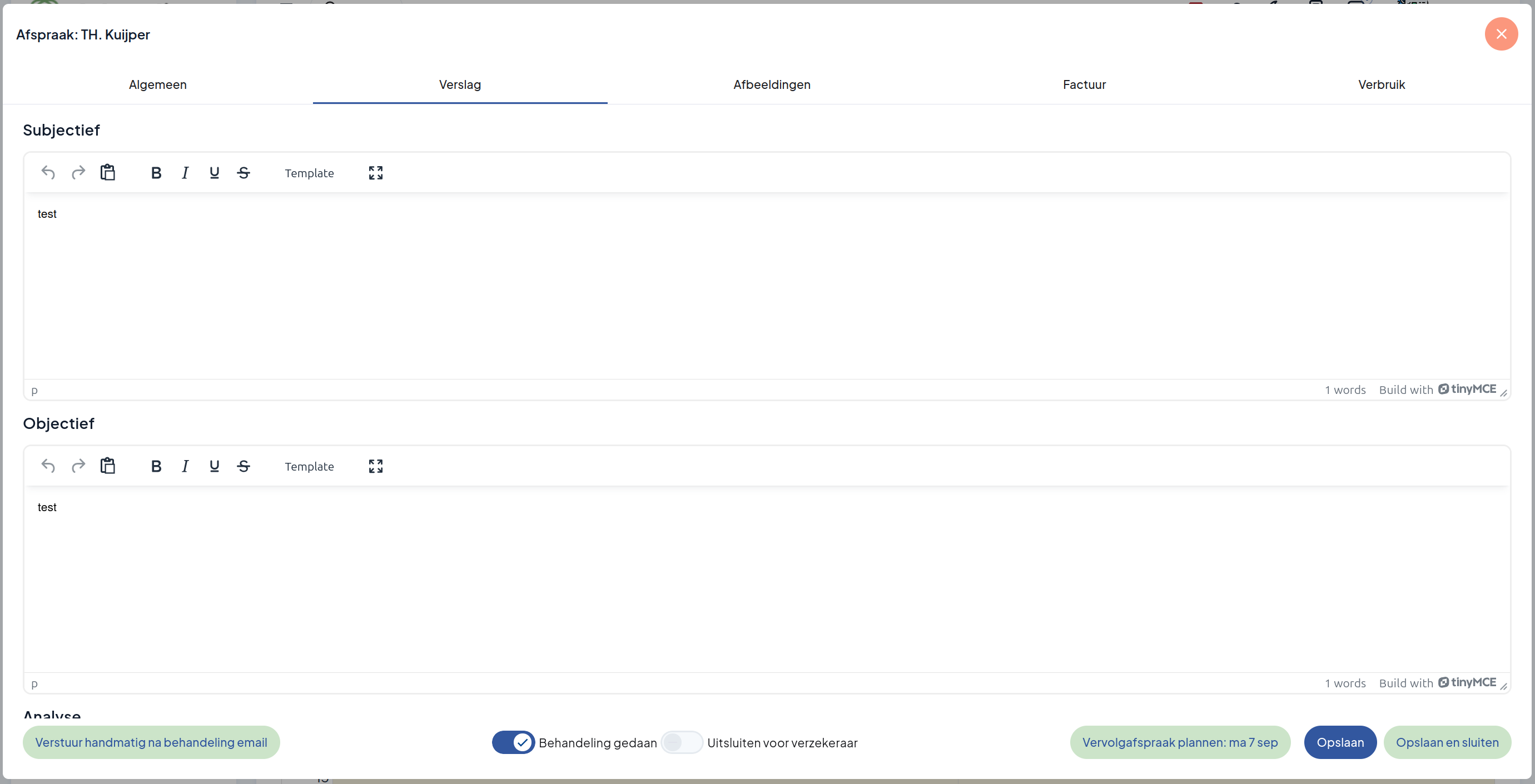Redo in the Subjectief editor

pos(78,173)
